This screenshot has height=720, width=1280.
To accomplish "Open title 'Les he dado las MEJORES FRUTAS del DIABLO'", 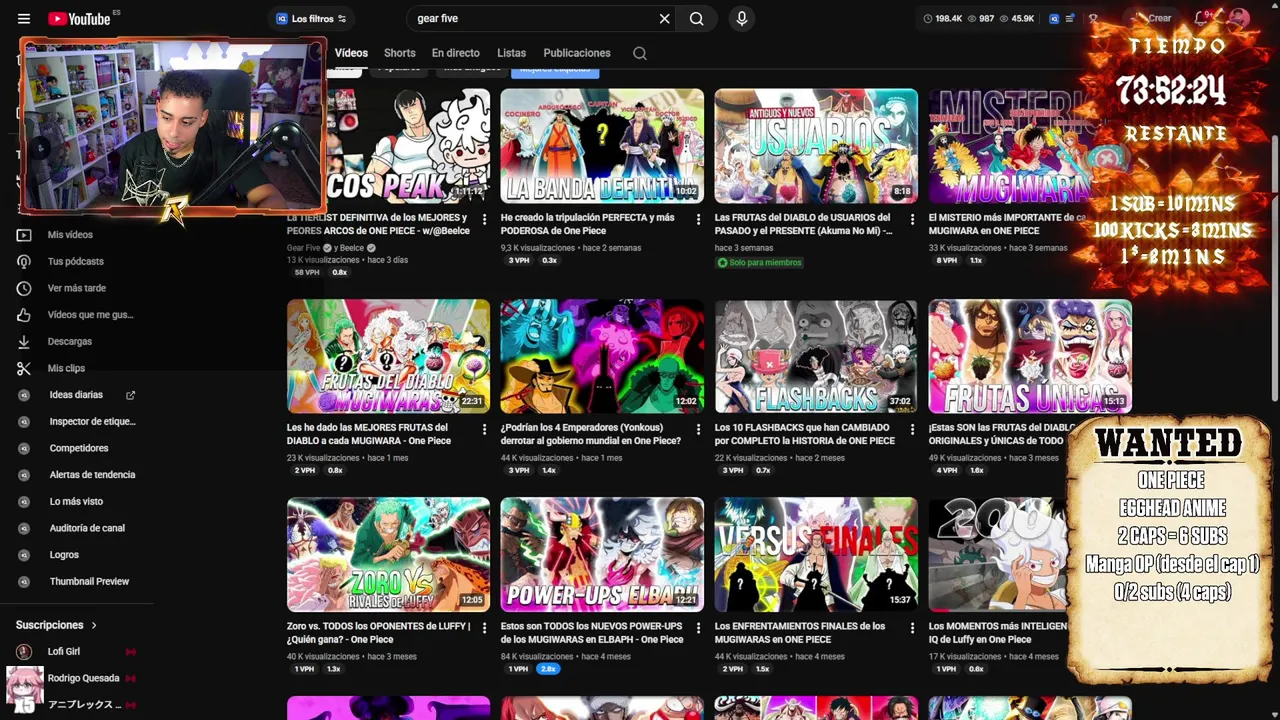I will (x=369, y=434).
